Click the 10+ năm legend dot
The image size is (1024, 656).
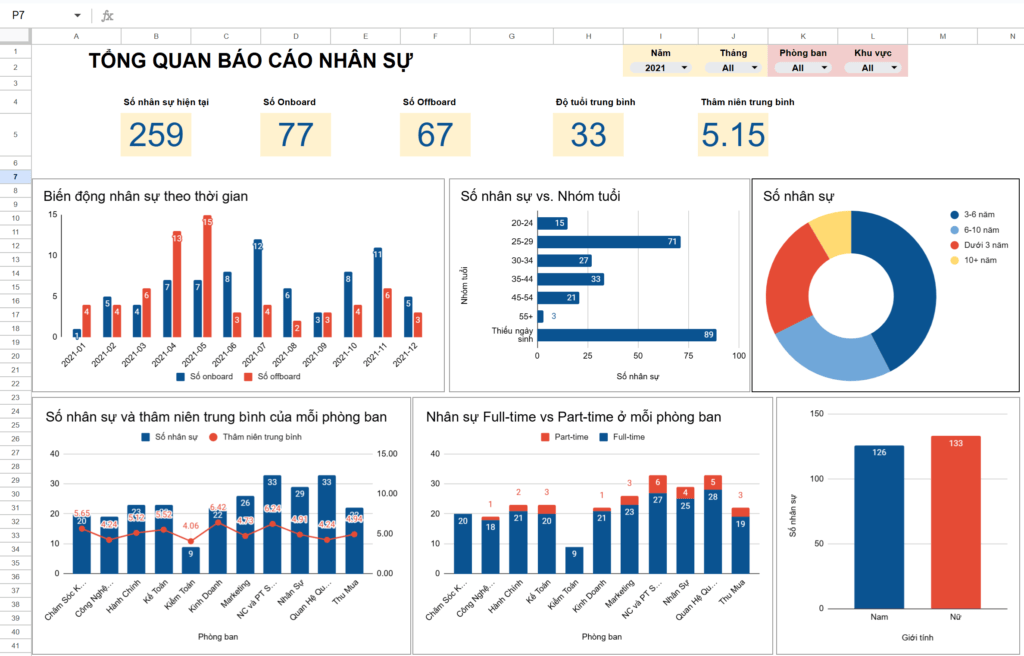click(x=954, y=260)
